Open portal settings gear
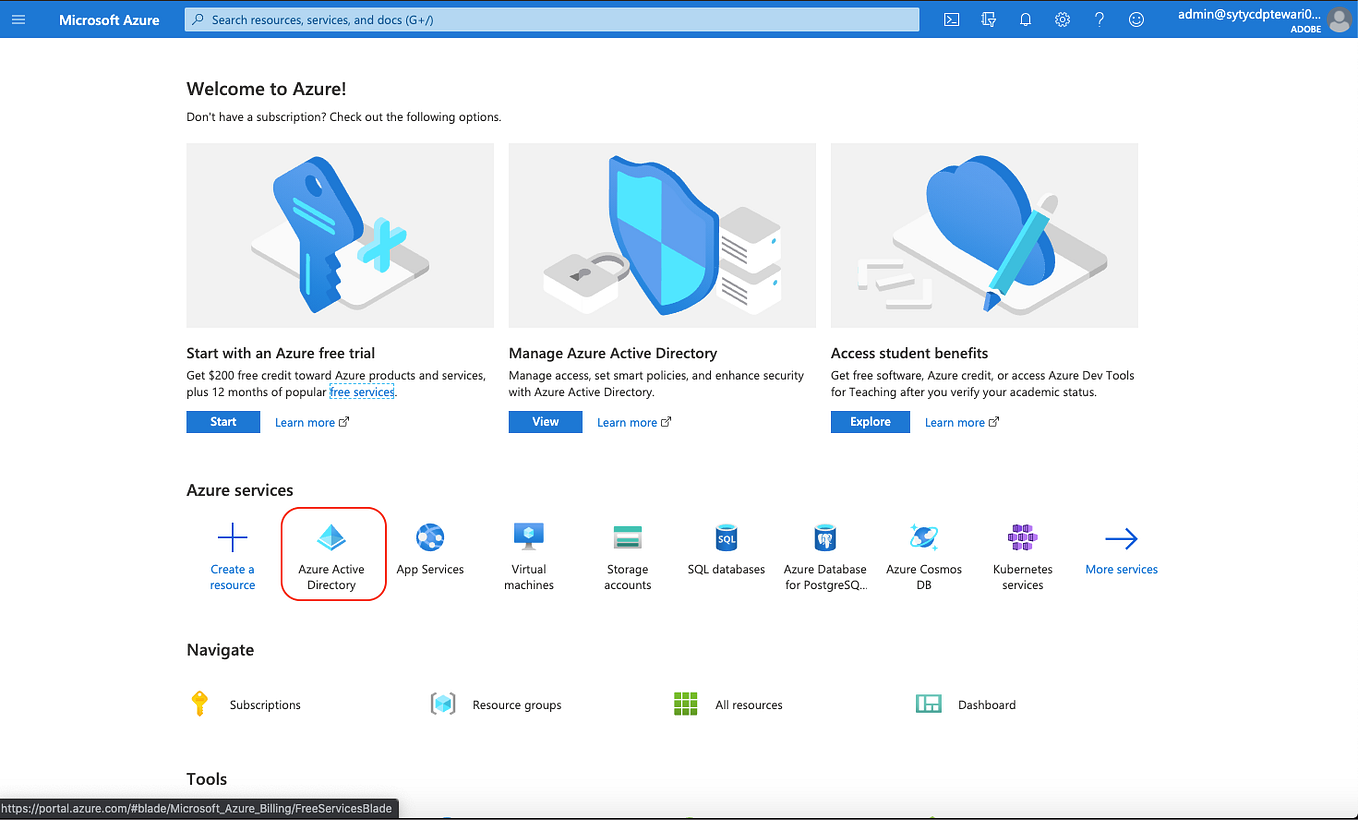 [1062, 19]
